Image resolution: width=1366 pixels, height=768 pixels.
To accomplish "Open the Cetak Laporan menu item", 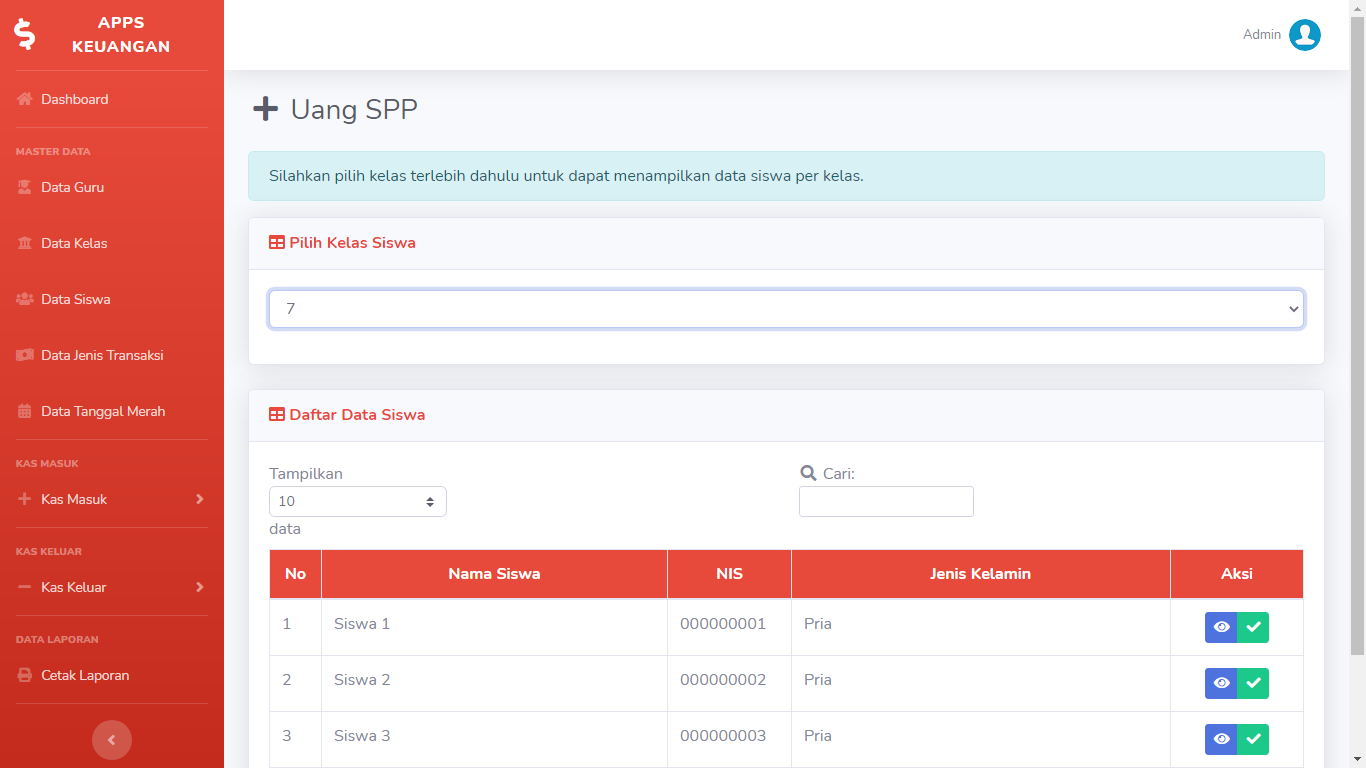I will pos(112,675).
